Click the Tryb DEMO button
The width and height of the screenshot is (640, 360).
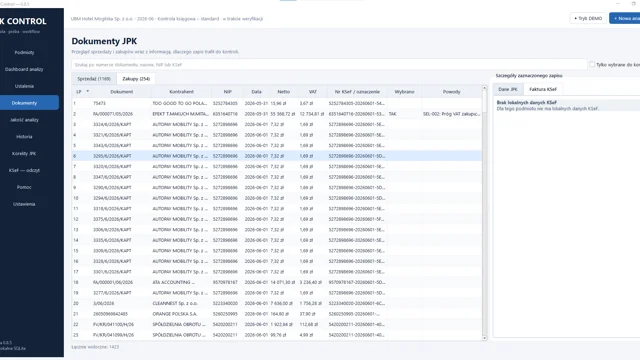tap(588, 18)
